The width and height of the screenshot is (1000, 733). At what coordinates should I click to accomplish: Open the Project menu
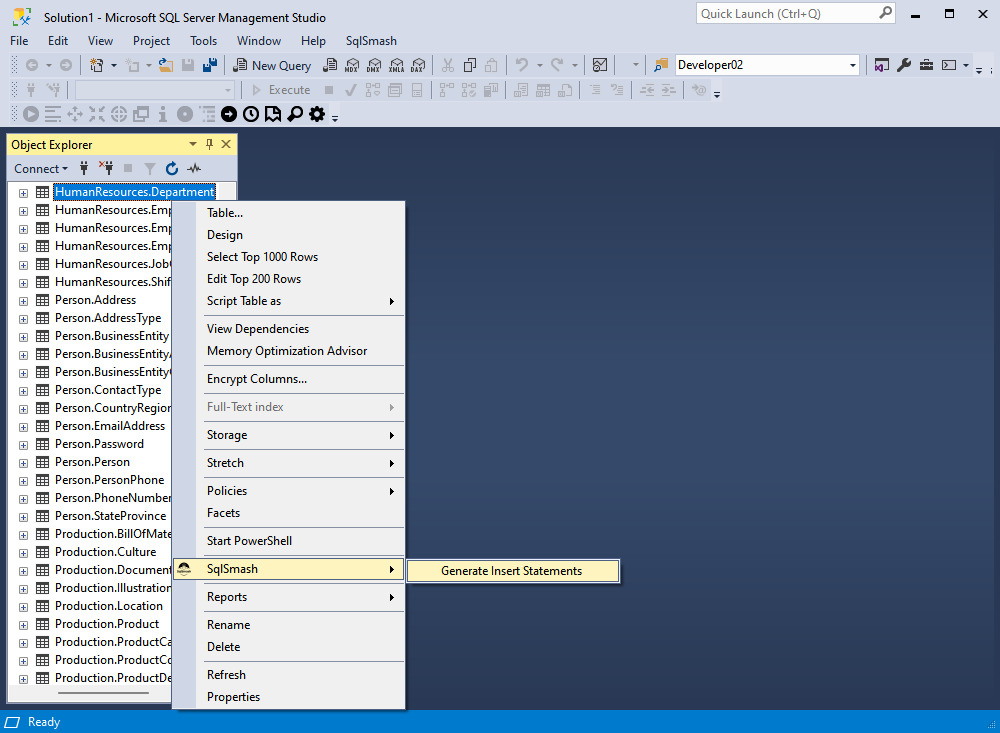tap(151, 41)
